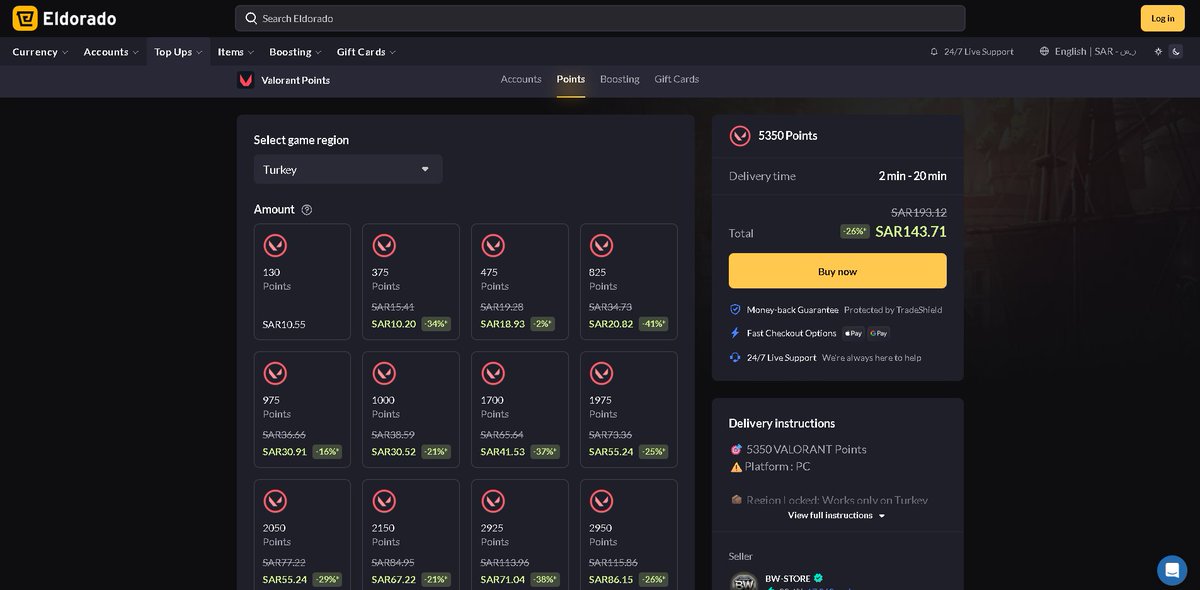Switch to the Accounts tab
This screenshot has height=590, width=1200.
tap(521, 80)
